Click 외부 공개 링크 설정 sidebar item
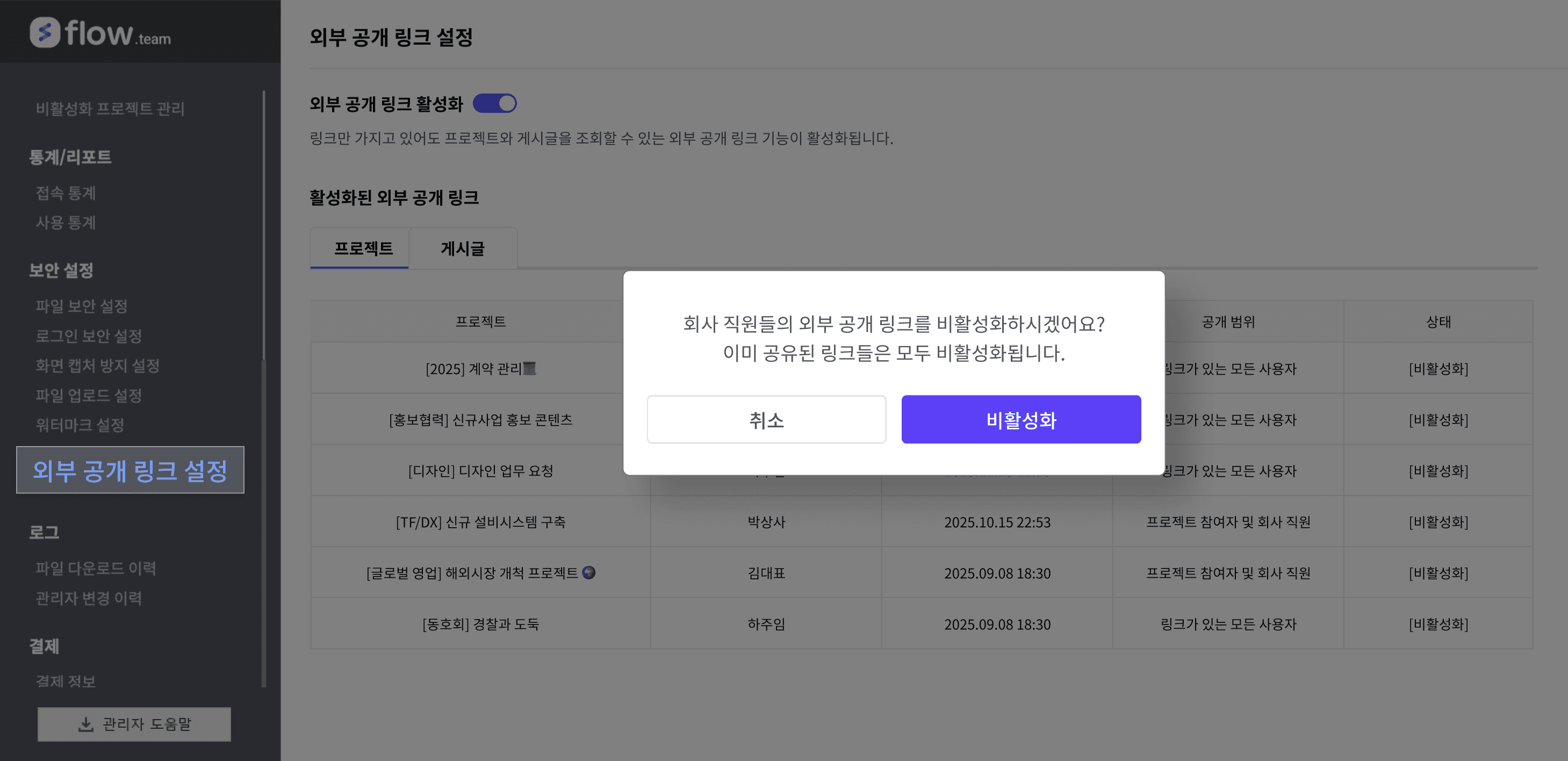The width and height of the screenshot is (1568, 761). pyautogui.click(x=130, y=470)
